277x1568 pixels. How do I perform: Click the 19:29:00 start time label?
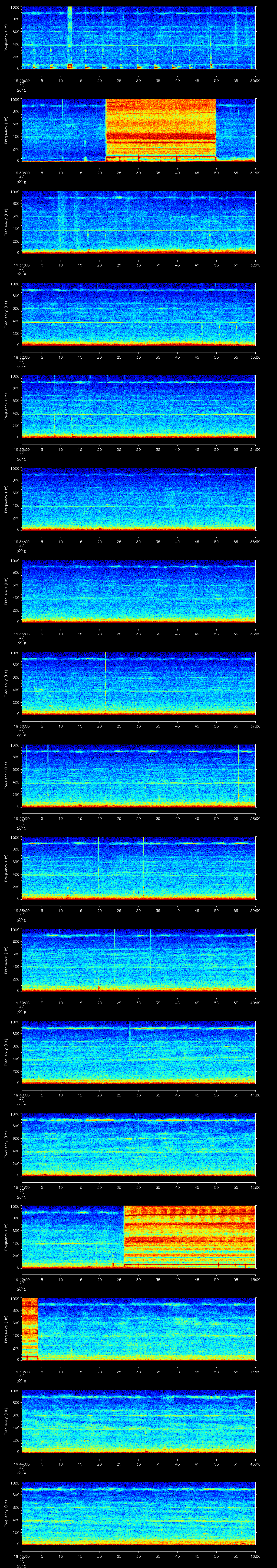(21, 80)
